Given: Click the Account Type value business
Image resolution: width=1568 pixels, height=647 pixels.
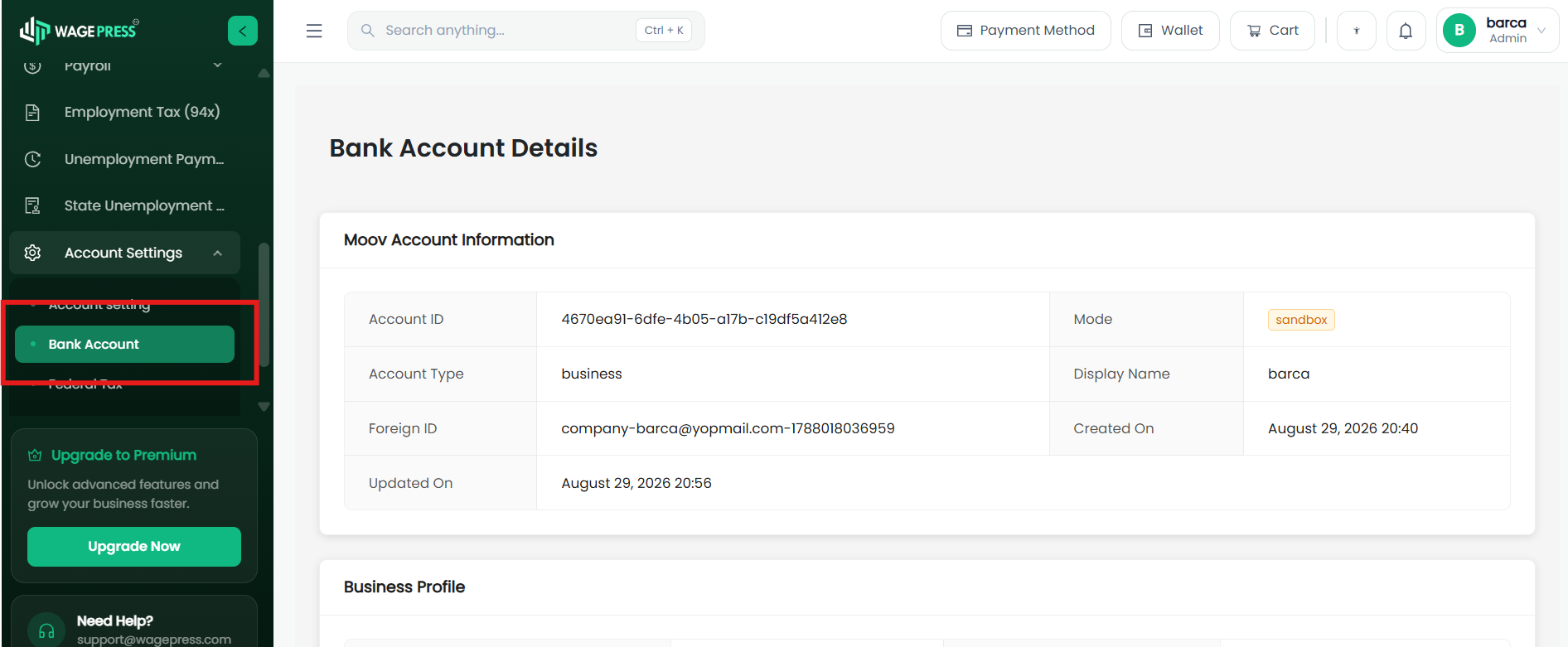Looking at the screenshot, I should pos(592,374).
